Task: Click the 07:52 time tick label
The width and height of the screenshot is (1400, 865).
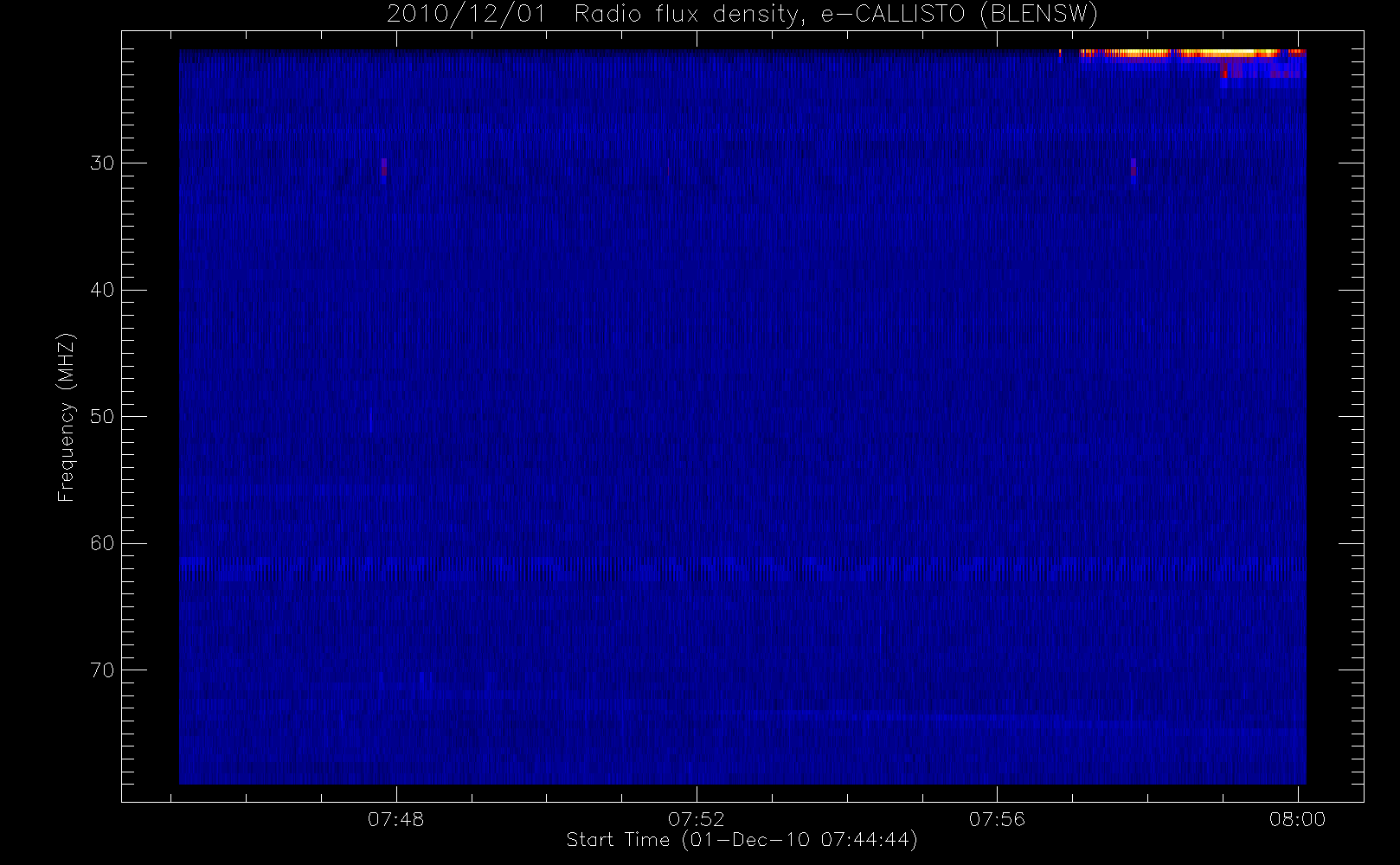Action: [x=697, y=819]
